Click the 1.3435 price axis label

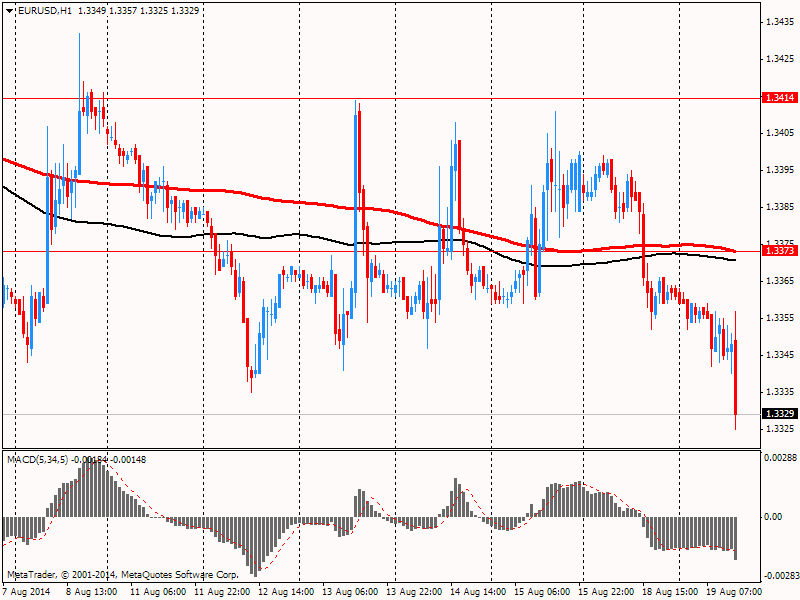coord(781,21)
